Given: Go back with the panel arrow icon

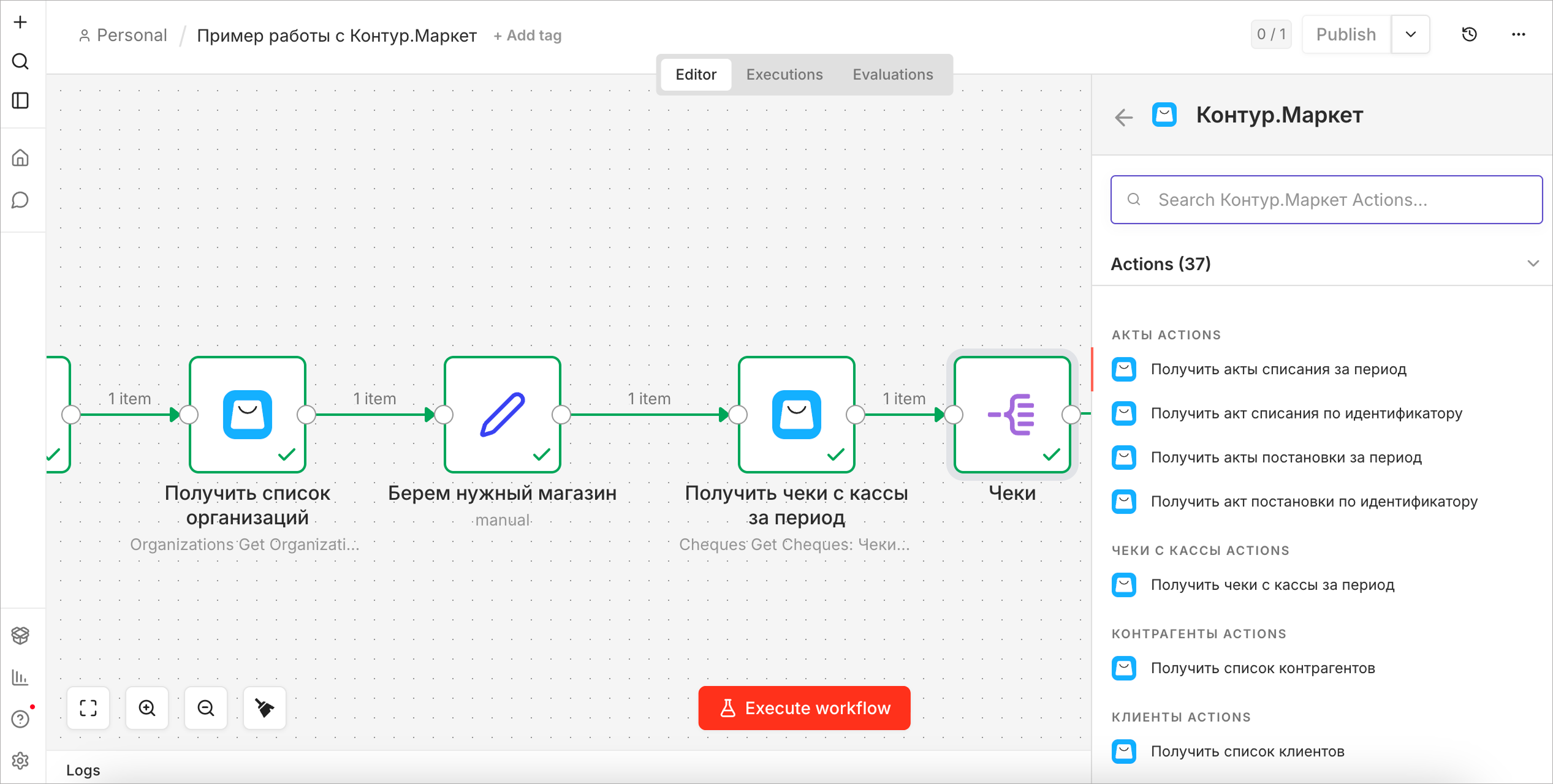Looking at the screenshot, I should (1124, 116).
